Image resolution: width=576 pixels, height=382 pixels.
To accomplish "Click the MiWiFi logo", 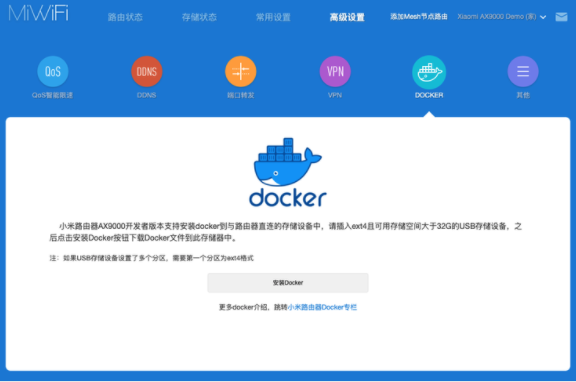I will click(39, 14).
